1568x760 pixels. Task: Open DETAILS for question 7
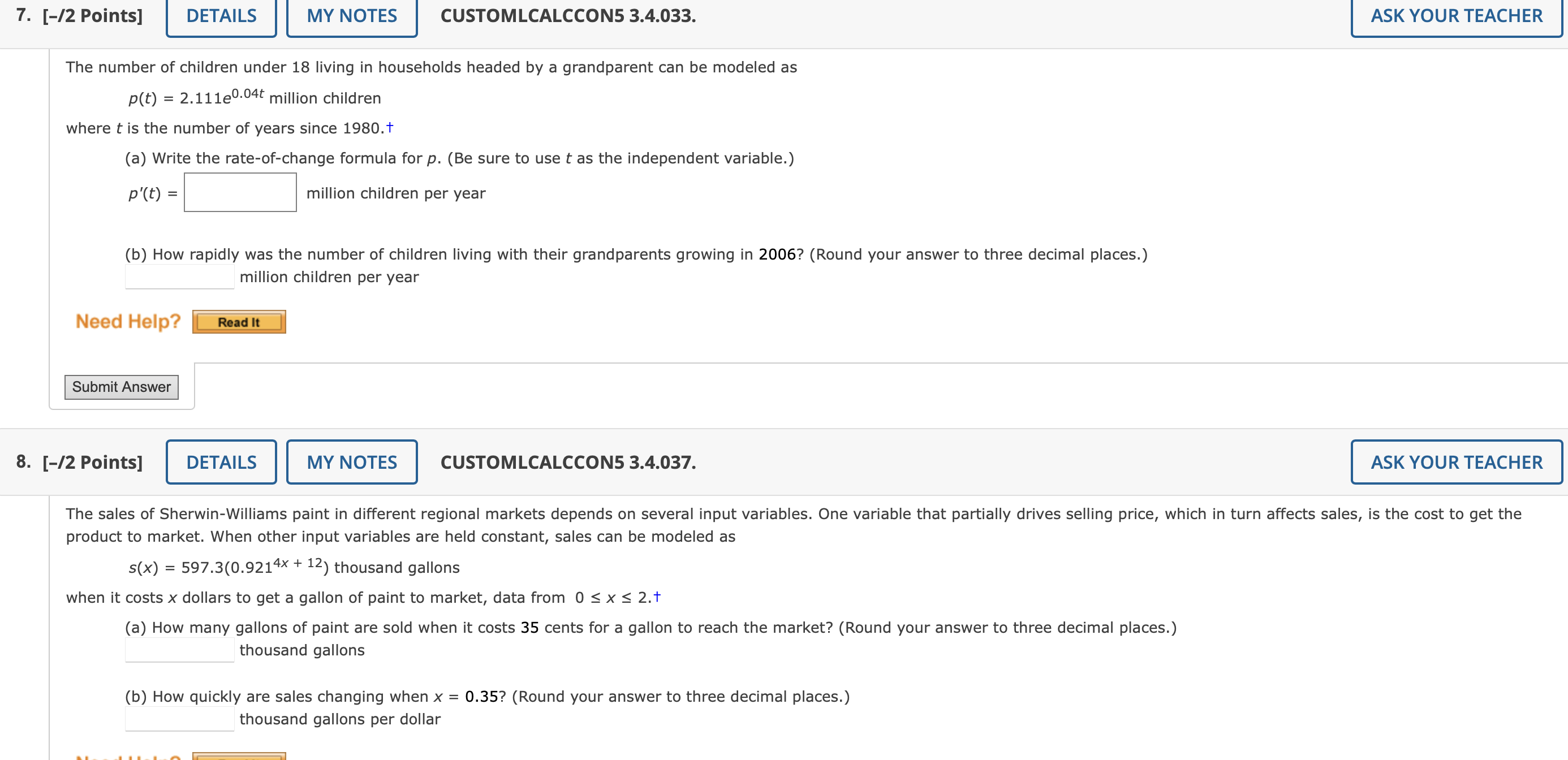coord(221,16)
